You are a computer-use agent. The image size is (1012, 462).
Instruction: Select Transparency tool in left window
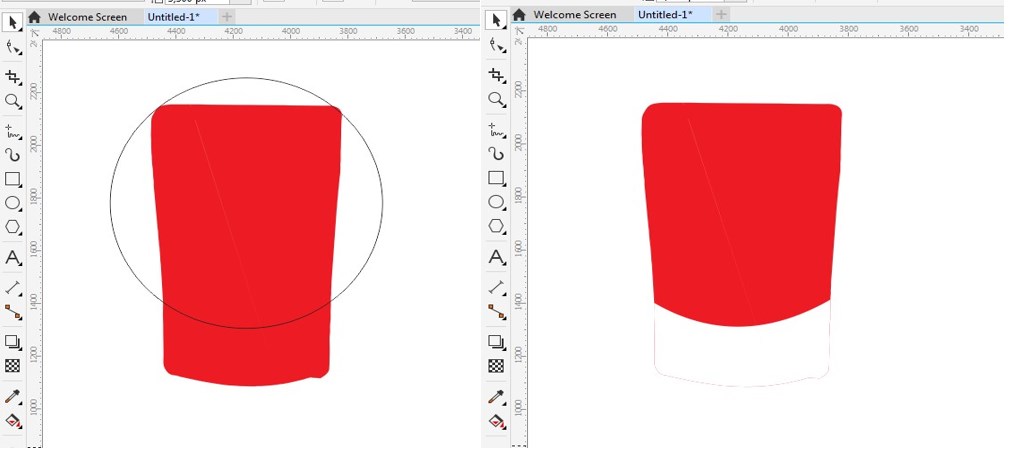tap(12, 366)
